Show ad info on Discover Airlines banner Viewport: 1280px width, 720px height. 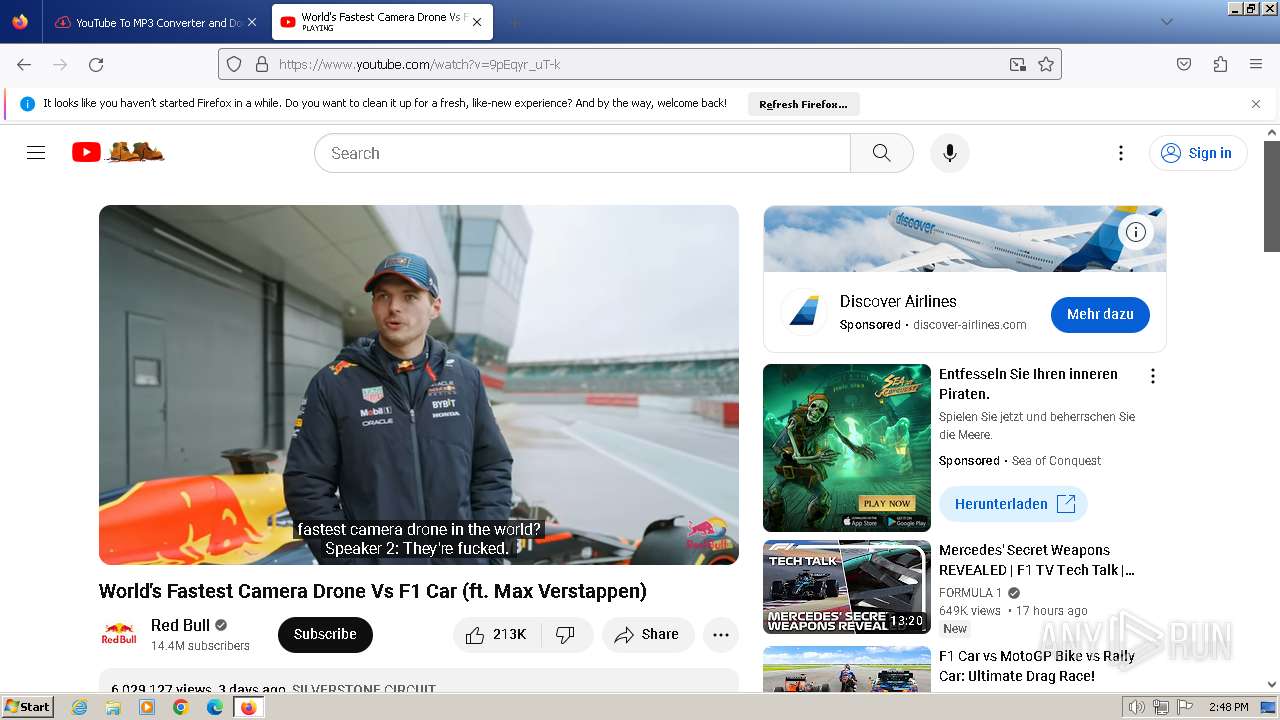coord(1136,232)
